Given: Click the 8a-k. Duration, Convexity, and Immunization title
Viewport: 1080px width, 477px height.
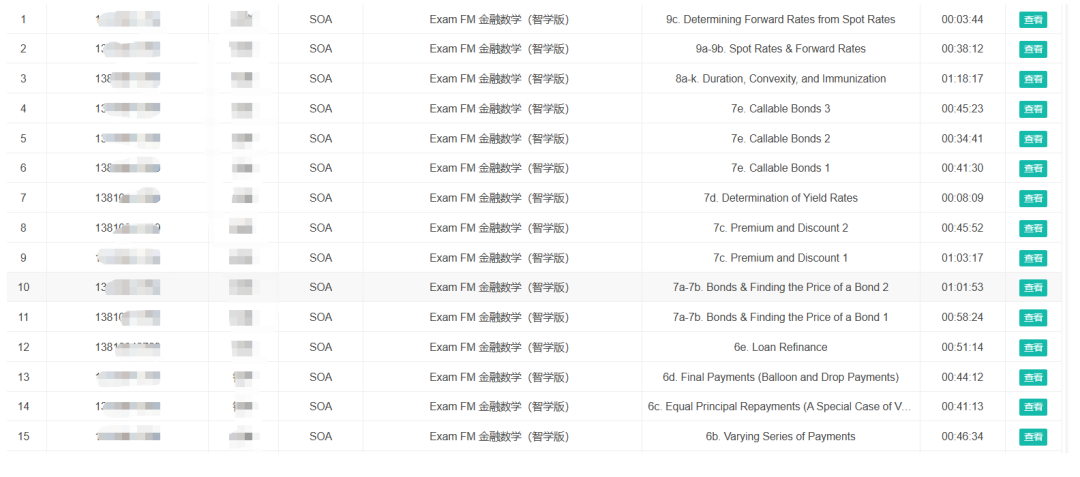Looking at the screenshot, I should coord(780,79).
